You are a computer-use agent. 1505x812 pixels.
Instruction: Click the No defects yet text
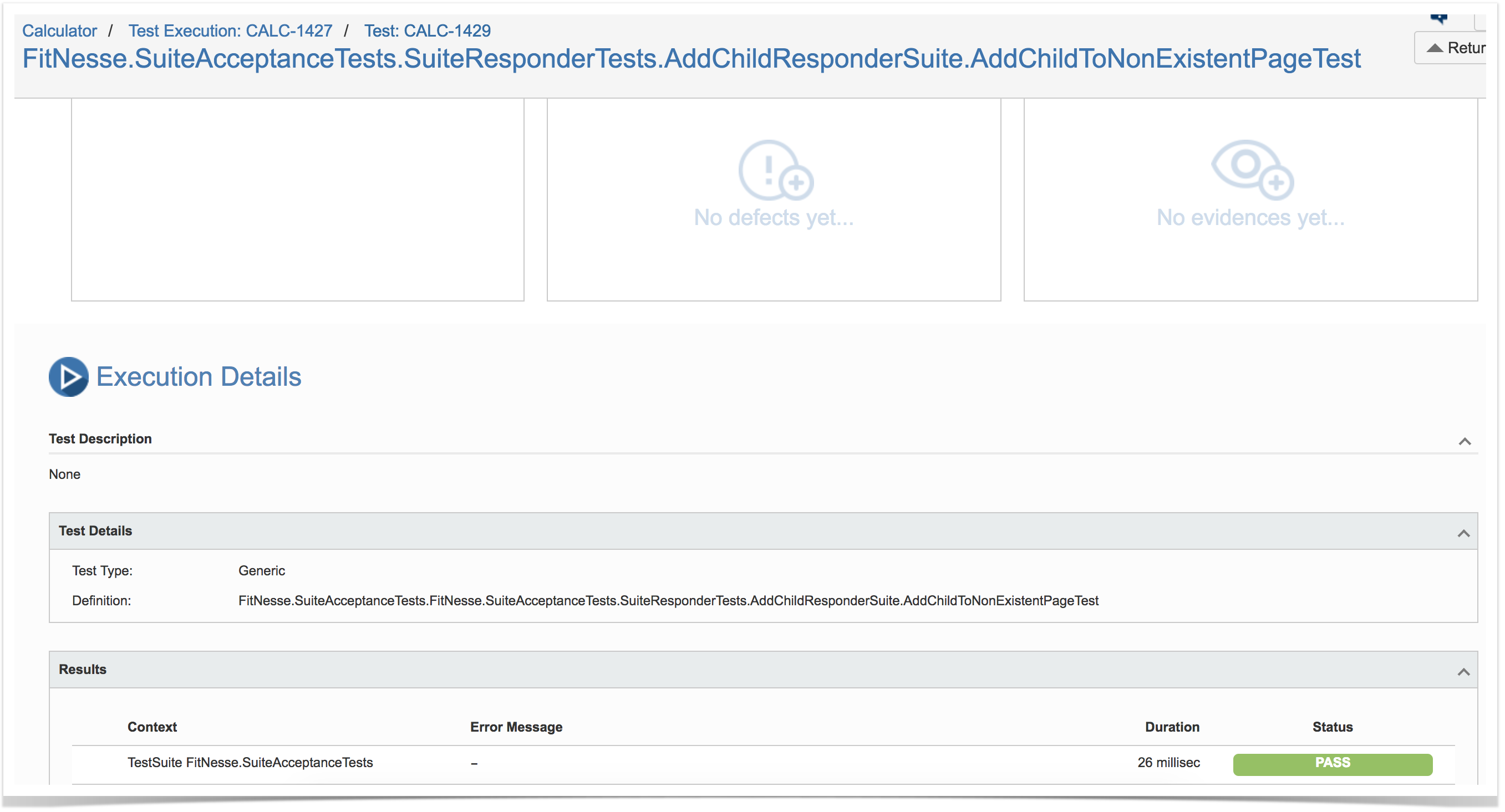pyautogui.click(x=774, y=218)
